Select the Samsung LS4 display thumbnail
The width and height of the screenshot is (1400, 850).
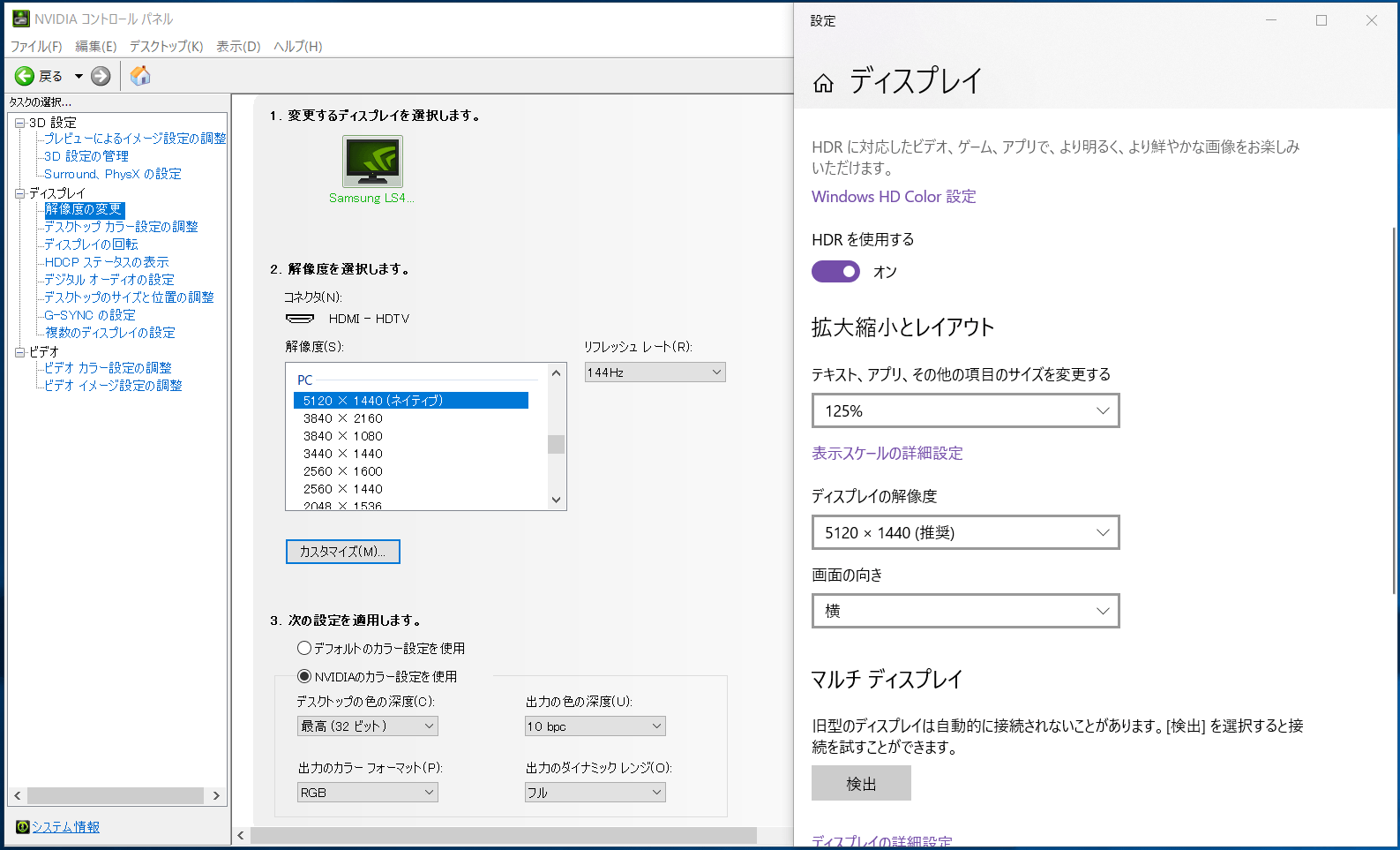(372, 162)
